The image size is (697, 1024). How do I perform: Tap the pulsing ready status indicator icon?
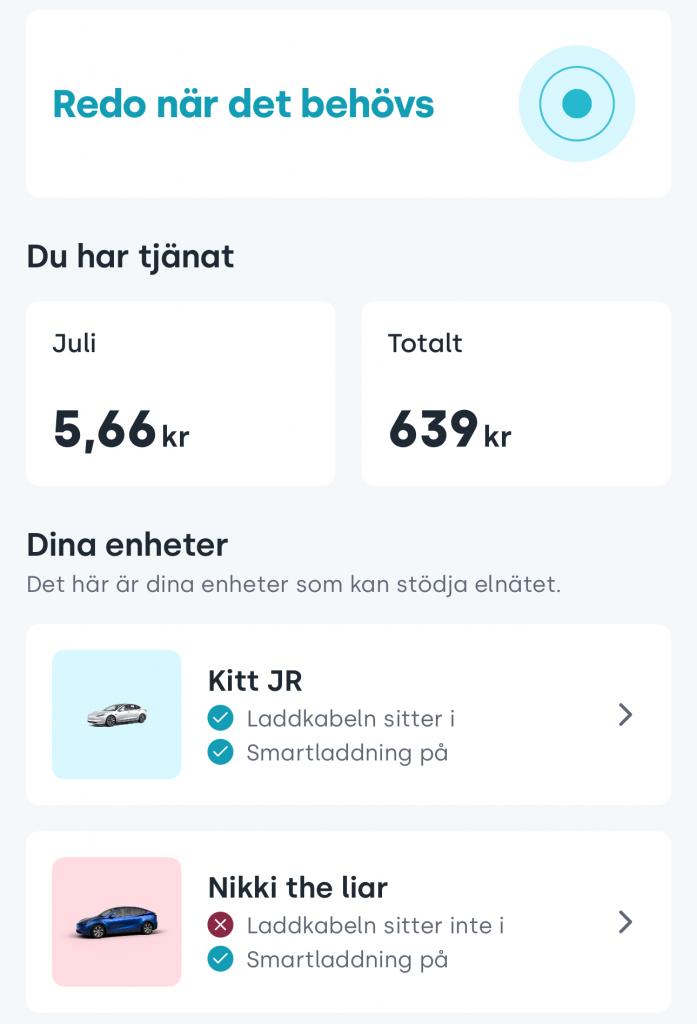tap(577, 103)
